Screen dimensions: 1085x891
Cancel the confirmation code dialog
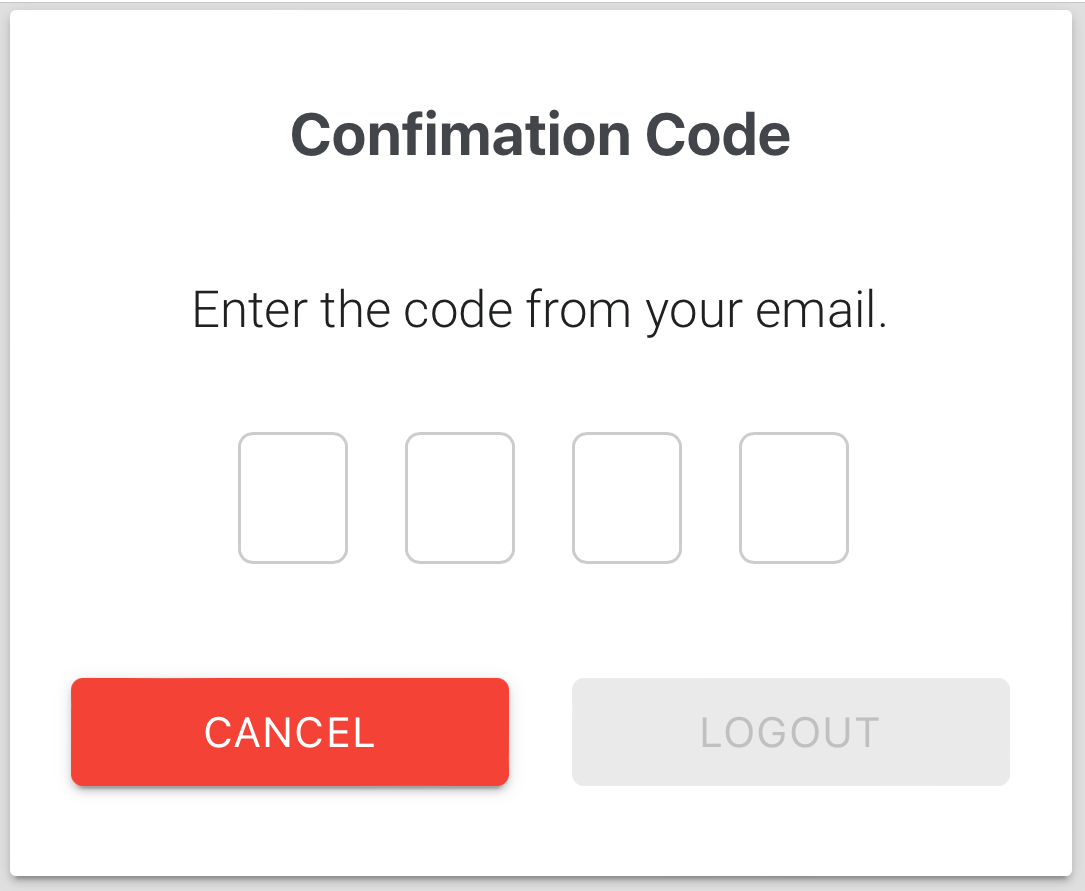[x=290, y=732]
